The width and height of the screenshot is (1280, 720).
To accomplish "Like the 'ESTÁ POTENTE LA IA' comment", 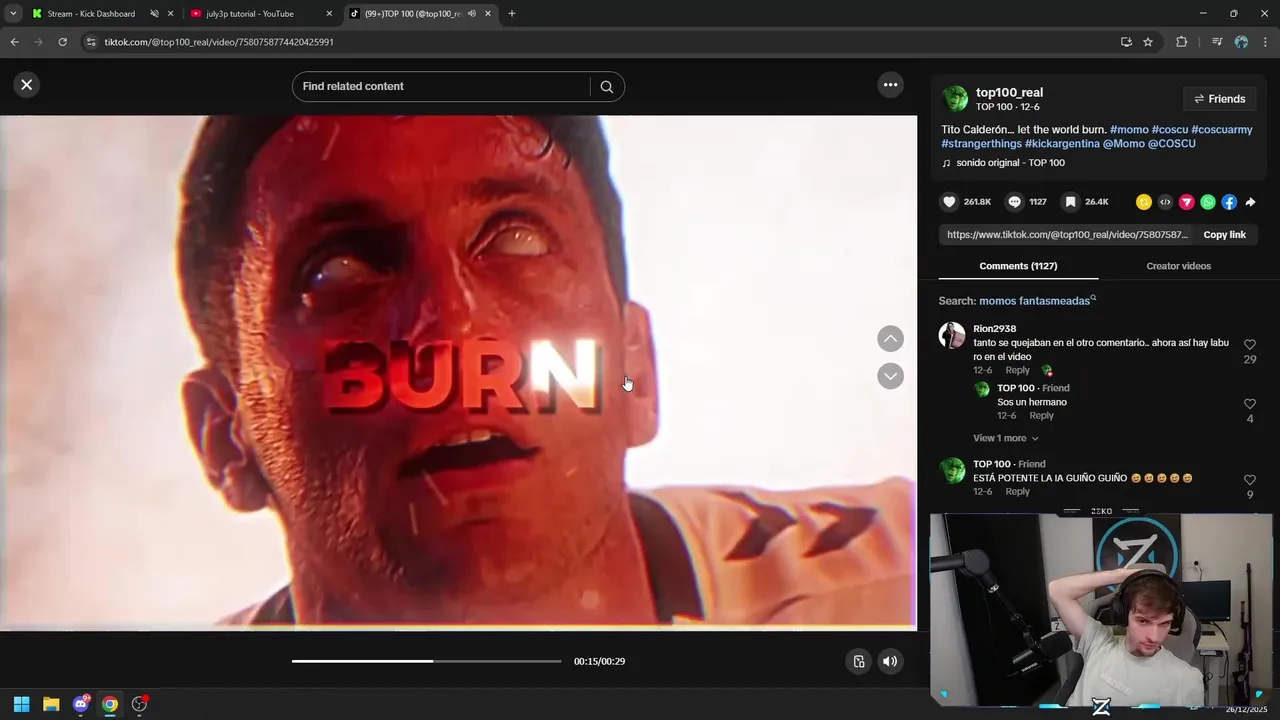I will [1250, 480].
